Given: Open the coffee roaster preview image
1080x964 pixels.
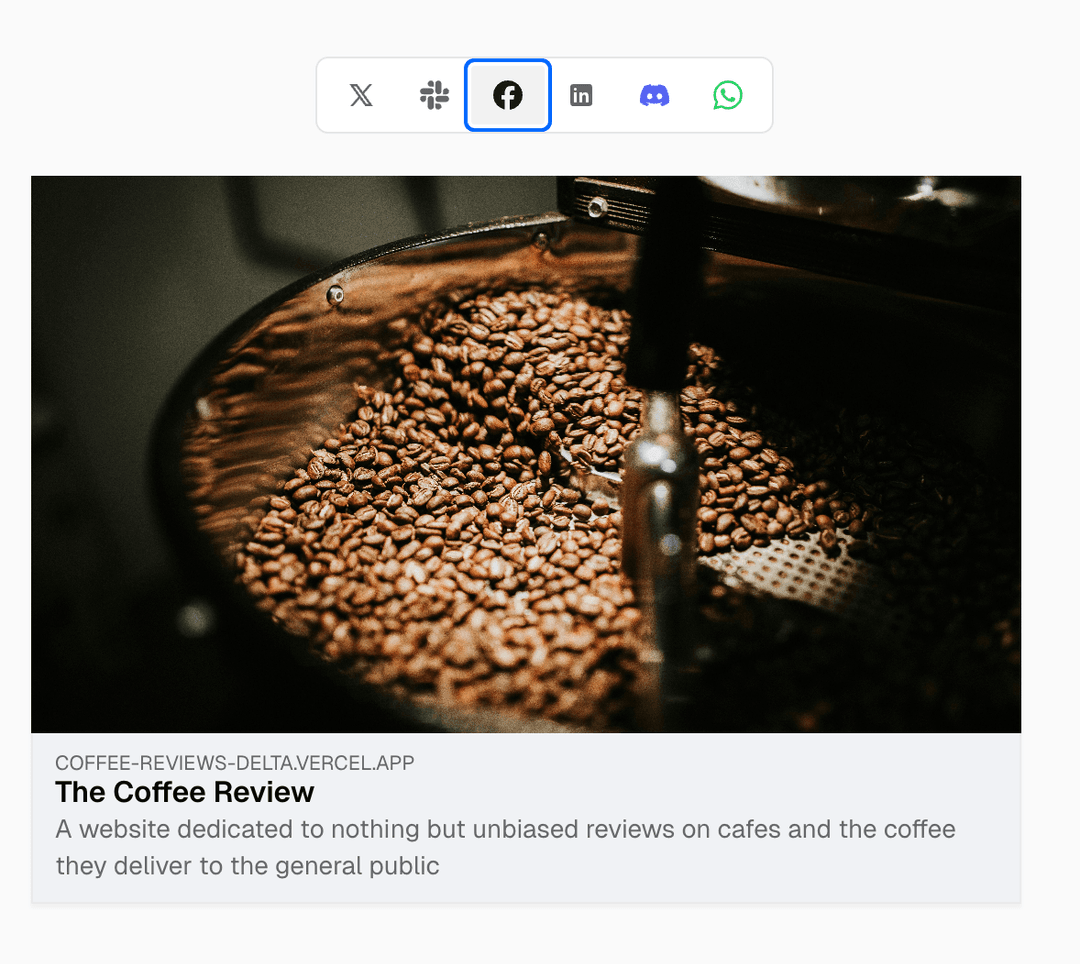Looking at the screenshot, I should [526, 454].
